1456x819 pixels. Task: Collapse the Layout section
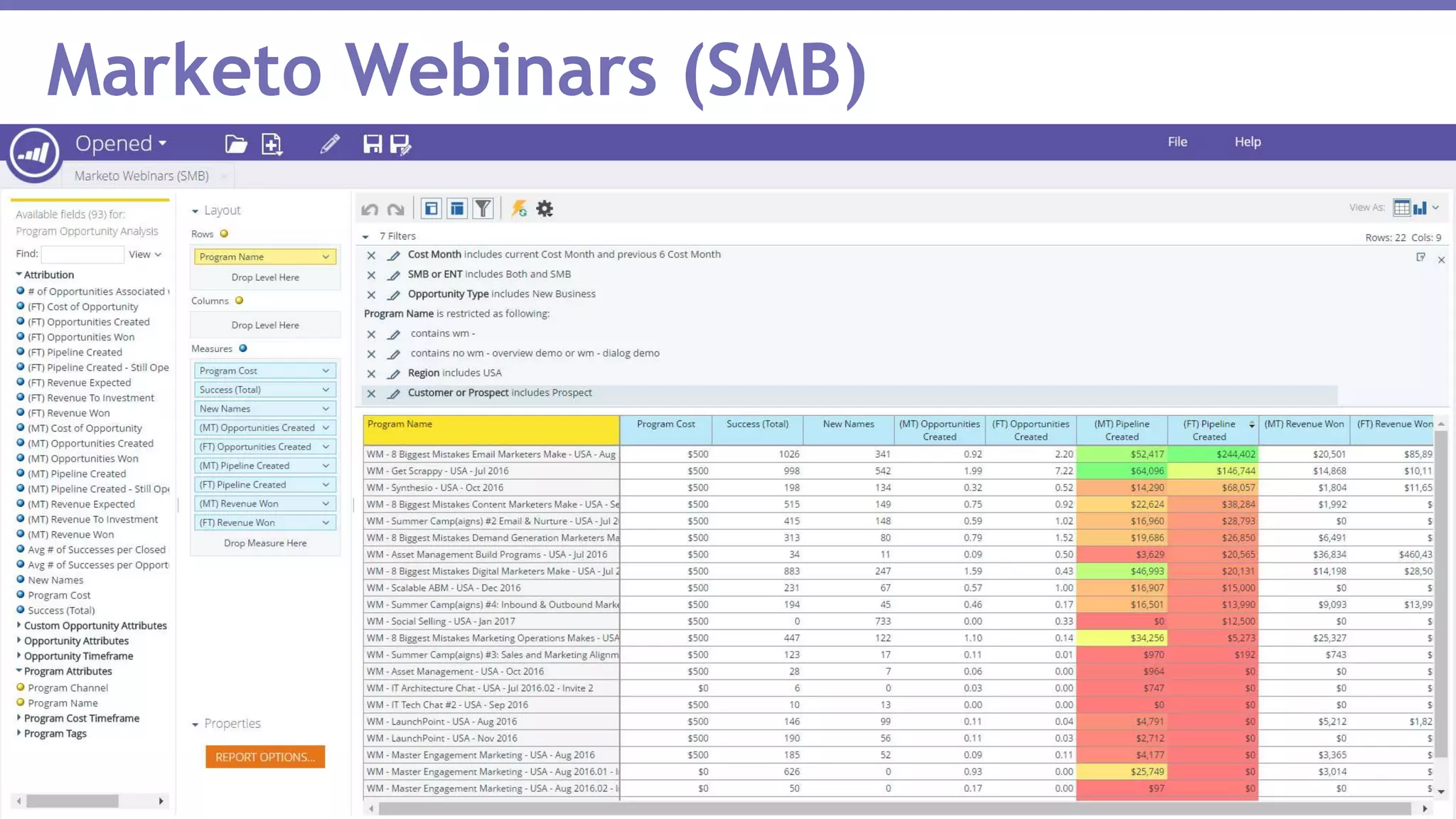195,211
